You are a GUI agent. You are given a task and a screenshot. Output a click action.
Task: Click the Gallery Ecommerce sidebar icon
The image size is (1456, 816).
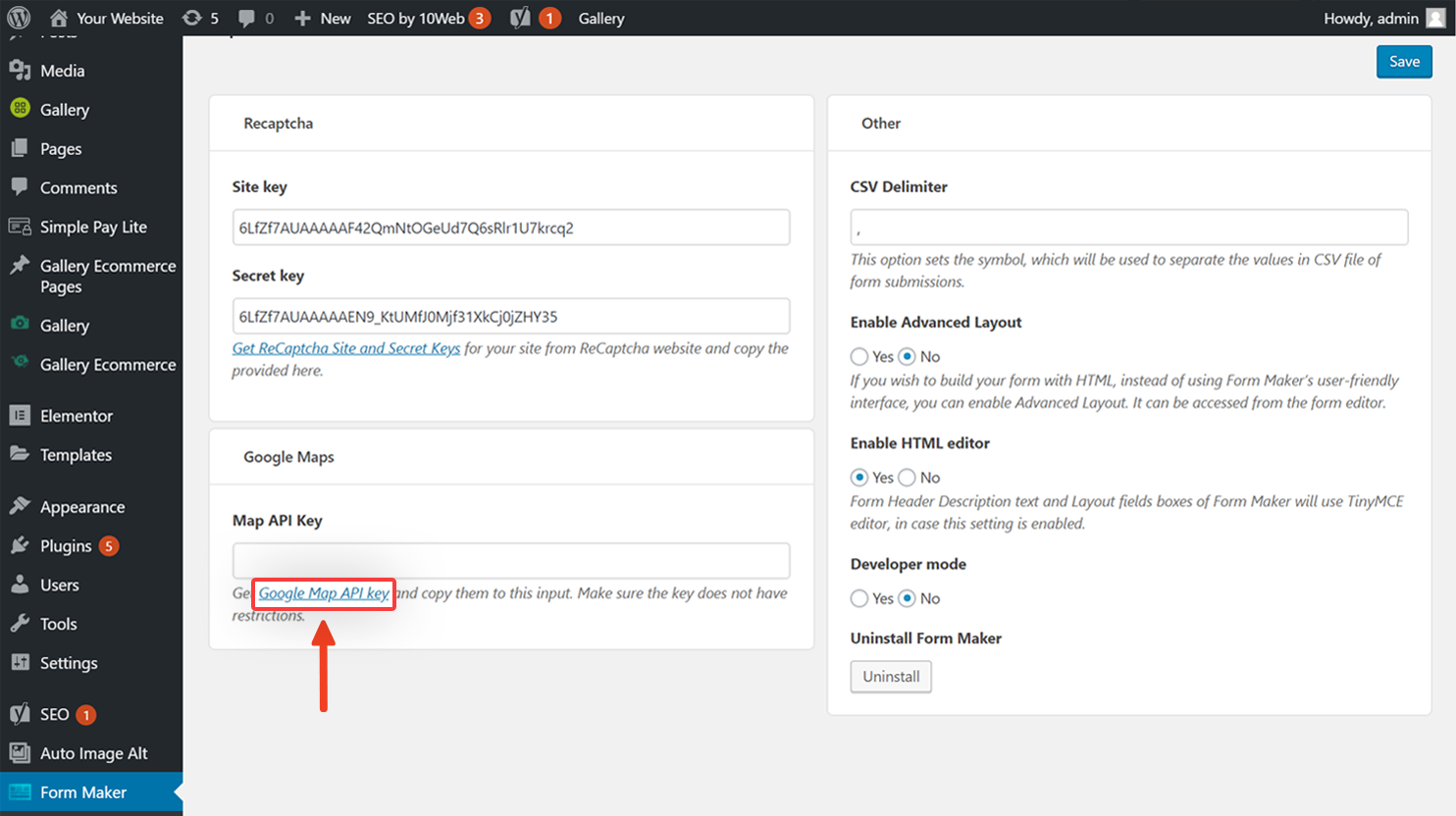tap(20, 362)
